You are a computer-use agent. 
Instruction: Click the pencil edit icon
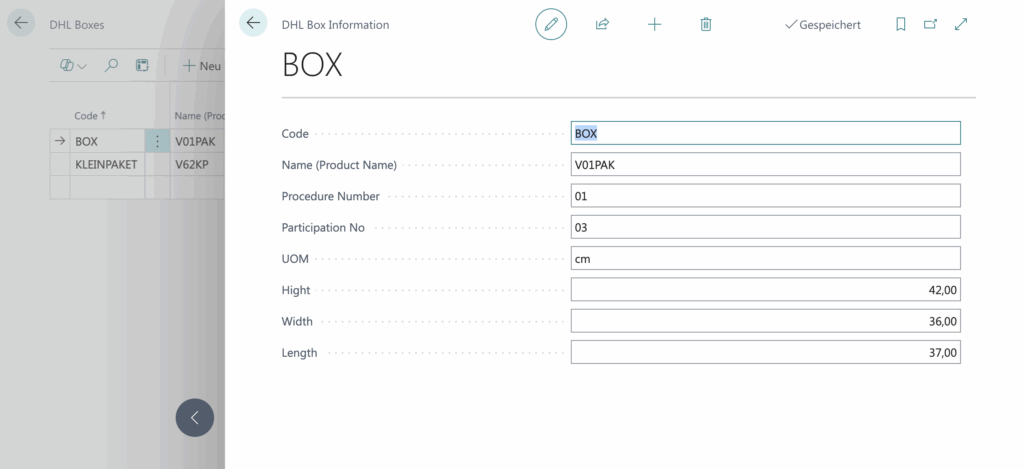(551, 24)
